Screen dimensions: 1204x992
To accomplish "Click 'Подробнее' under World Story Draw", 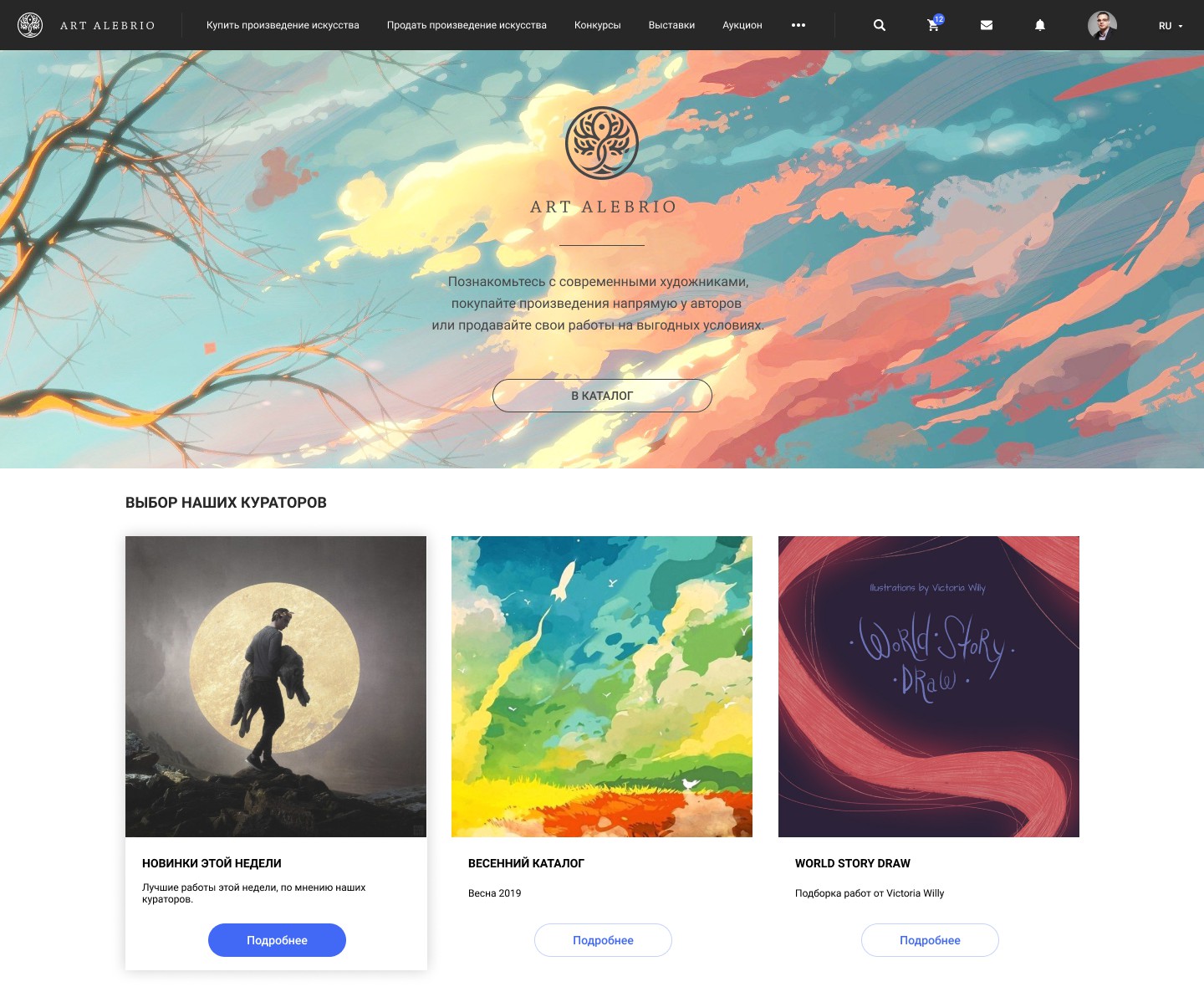I will pos(930,940).
